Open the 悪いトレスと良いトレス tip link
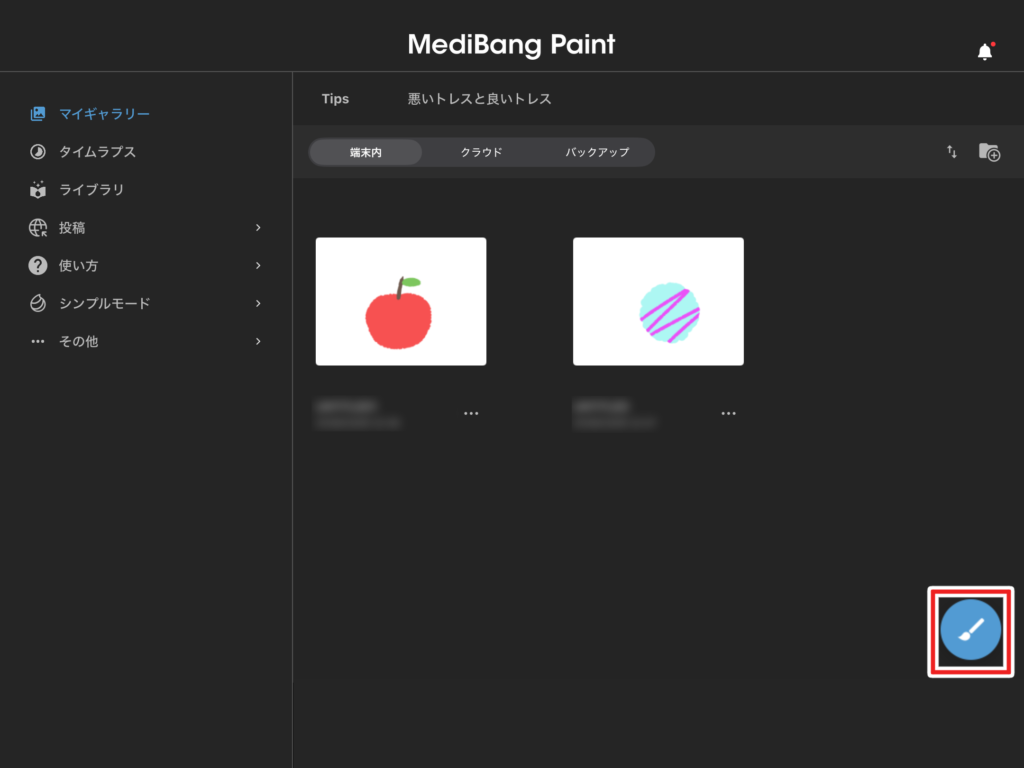 479,99
